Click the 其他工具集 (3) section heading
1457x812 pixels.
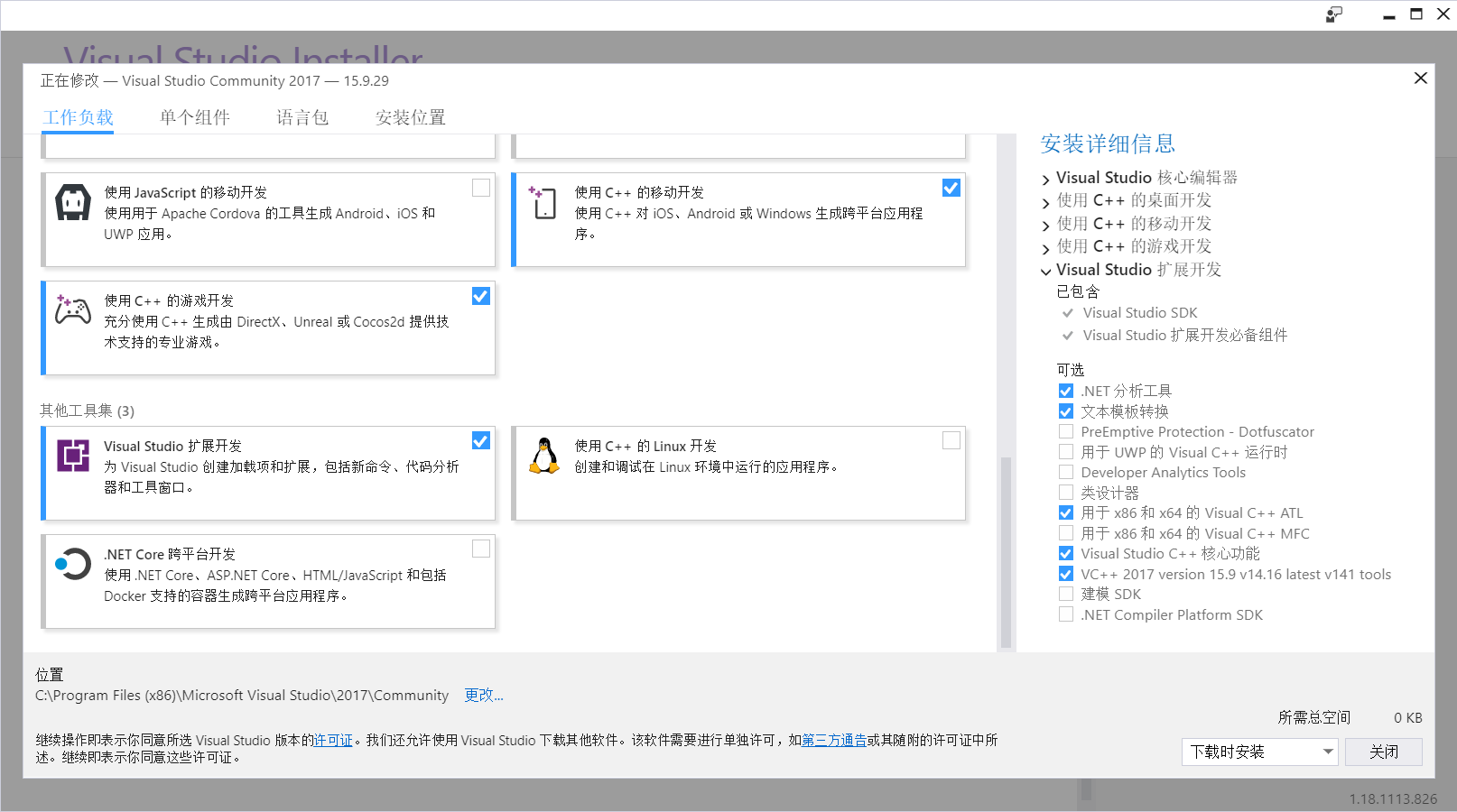click(x=87, y=411)
